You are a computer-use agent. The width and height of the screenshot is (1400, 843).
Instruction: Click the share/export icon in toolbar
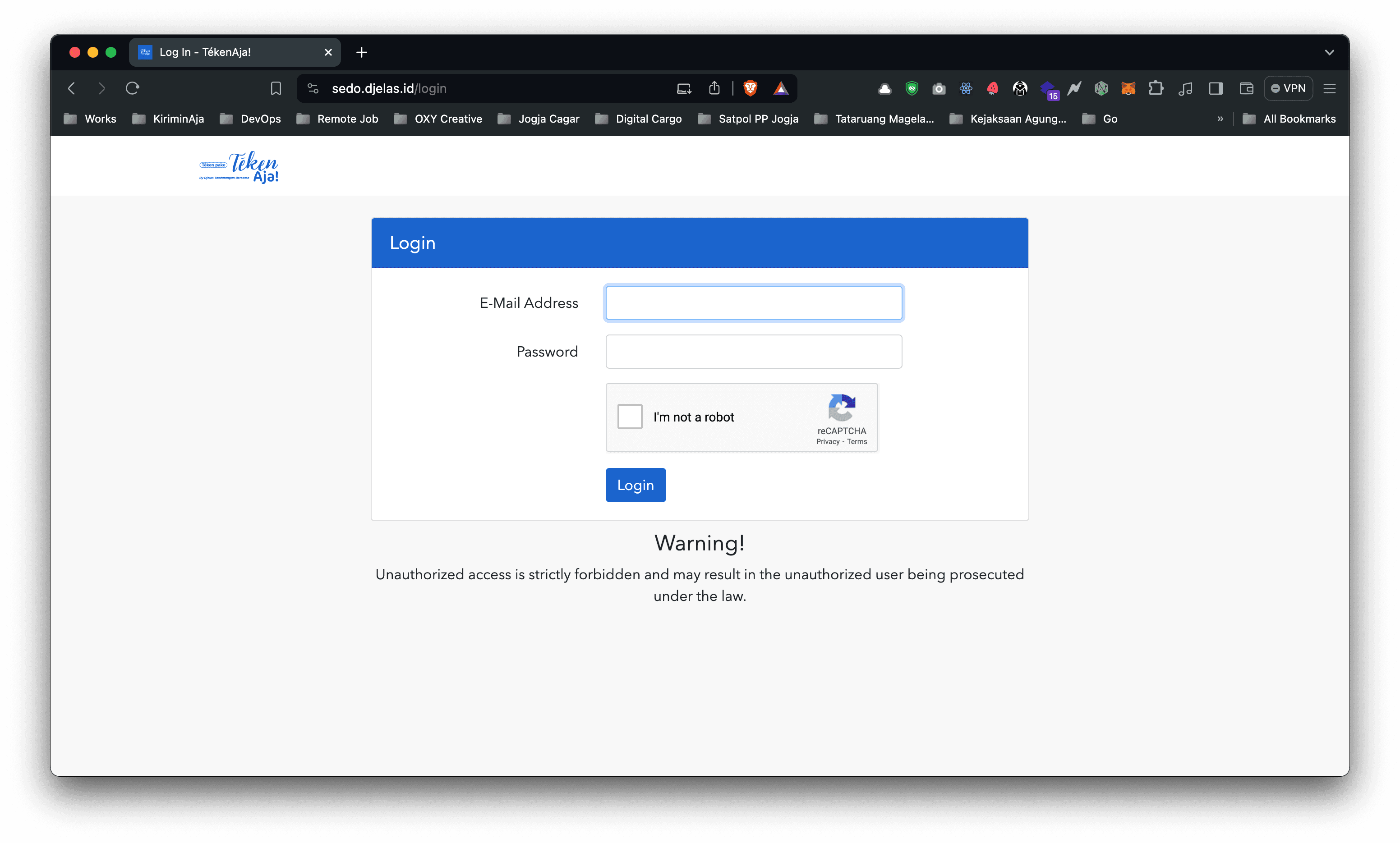click(x=714, y=88)
